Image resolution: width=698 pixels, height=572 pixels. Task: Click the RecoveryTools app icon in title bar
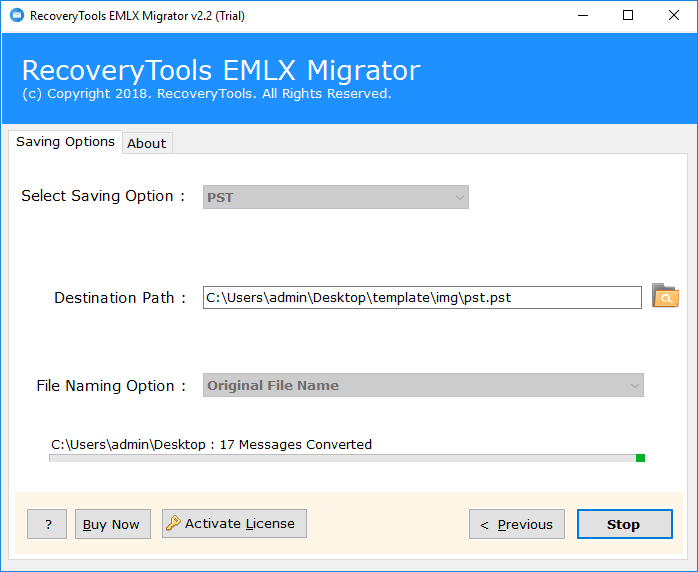[17, 16]
